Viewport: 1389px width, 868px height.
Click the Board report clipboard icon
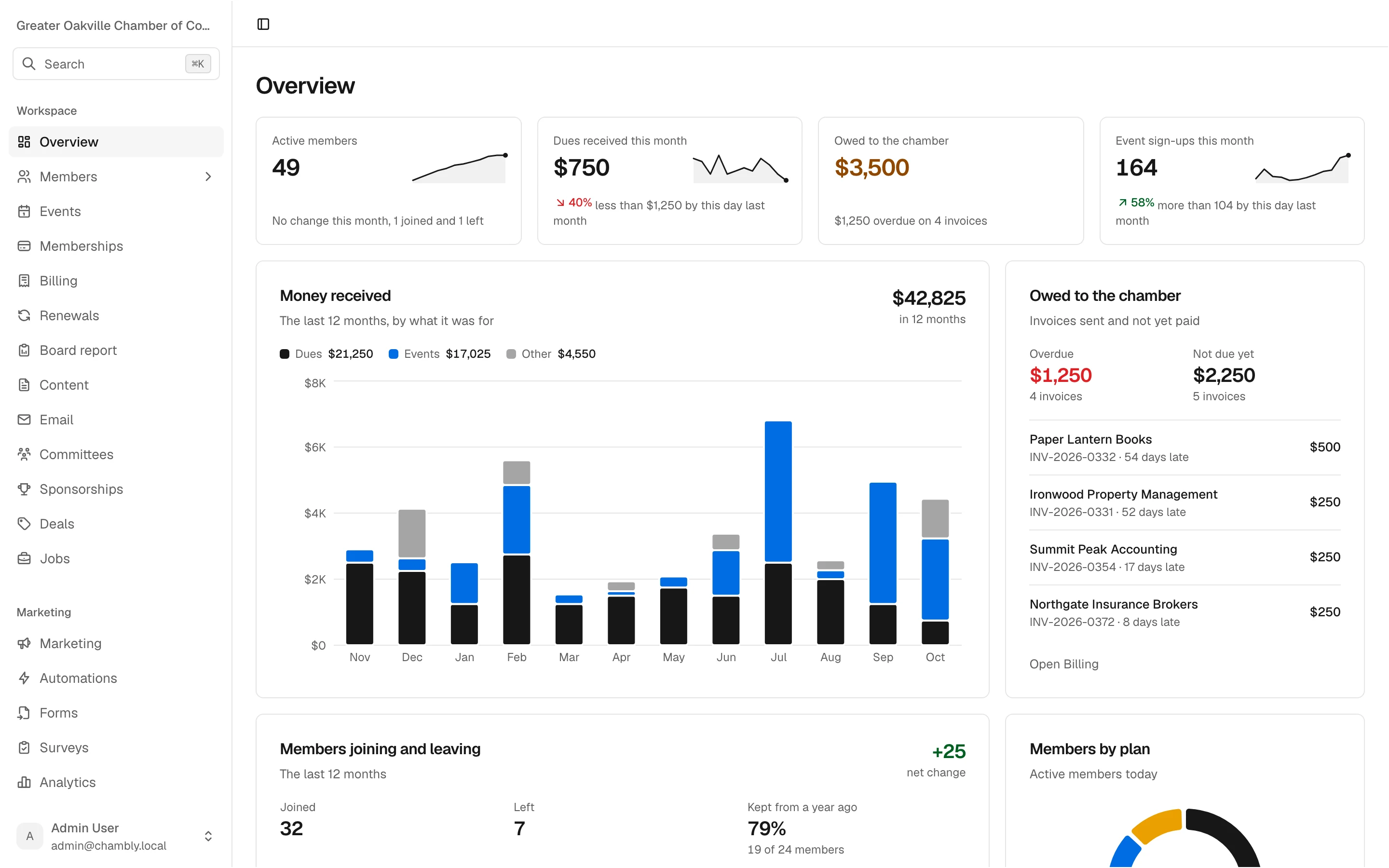click(x=24, y=350)
